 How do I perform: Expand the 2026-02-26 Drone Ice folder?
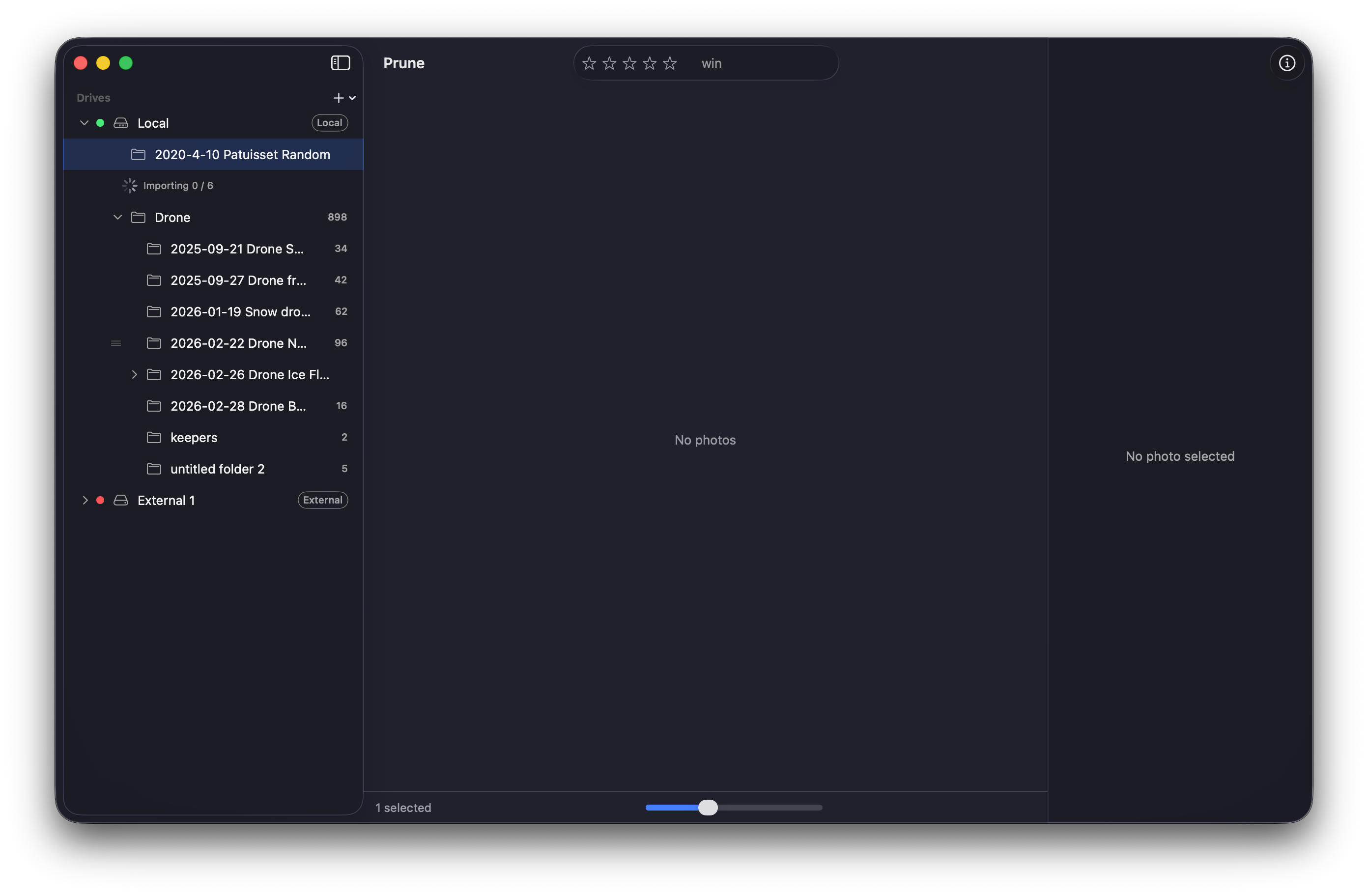(x=135, y=375)
